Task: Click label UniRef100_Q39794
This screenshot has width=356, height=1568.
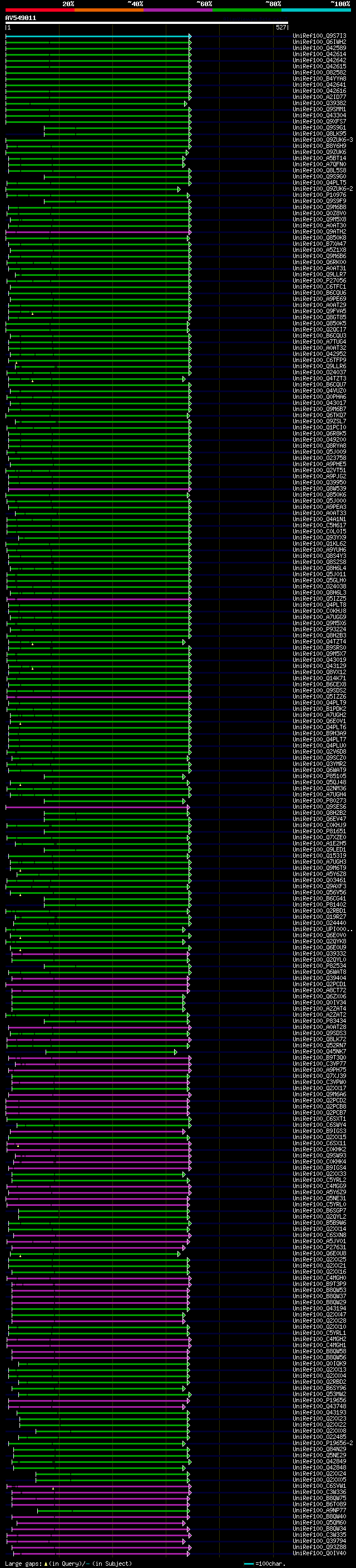Action: (x=319, y=1541)
